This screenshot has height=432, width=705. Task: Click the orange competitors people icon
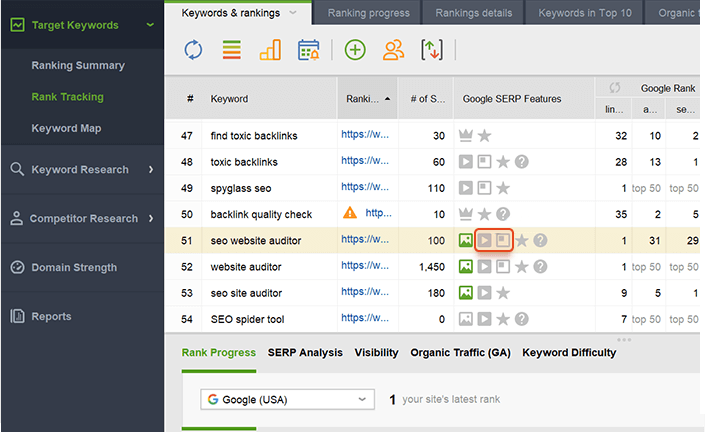point(393,49)
